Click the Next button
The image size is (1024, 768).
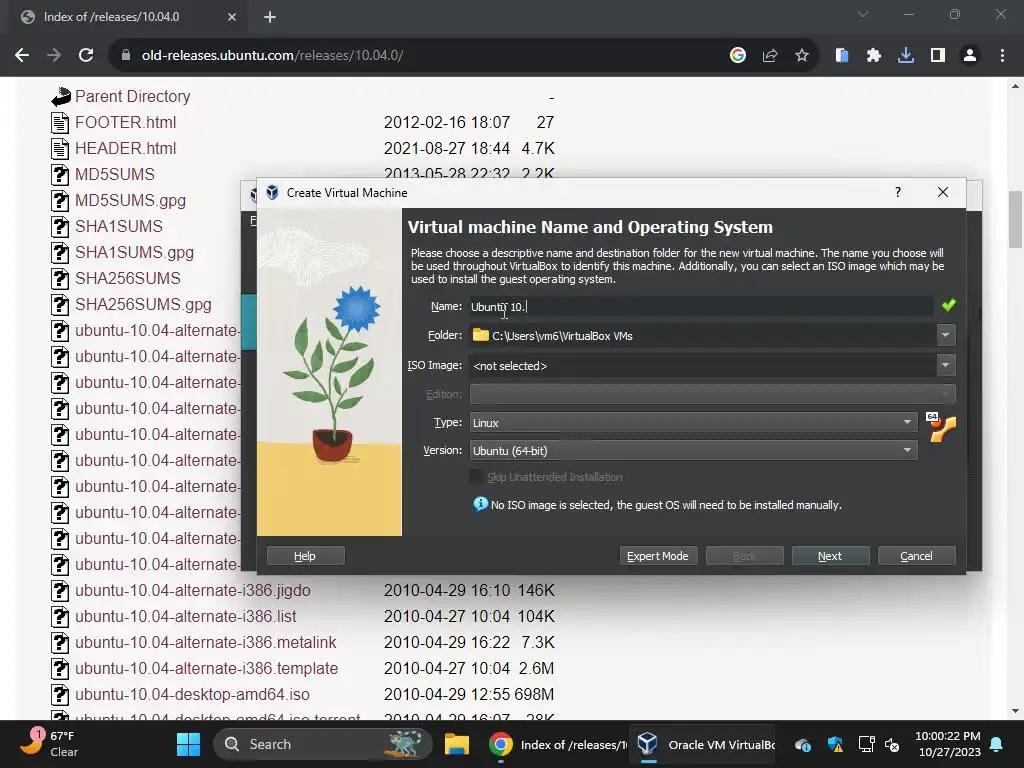830,556
